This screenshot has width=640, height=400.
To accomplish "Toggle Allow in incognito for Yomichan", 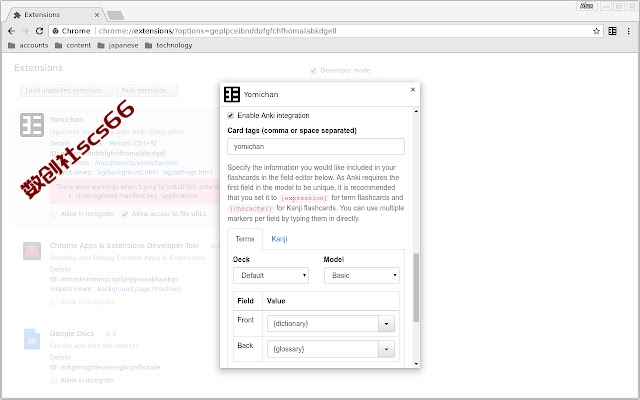I will point(53,214).
